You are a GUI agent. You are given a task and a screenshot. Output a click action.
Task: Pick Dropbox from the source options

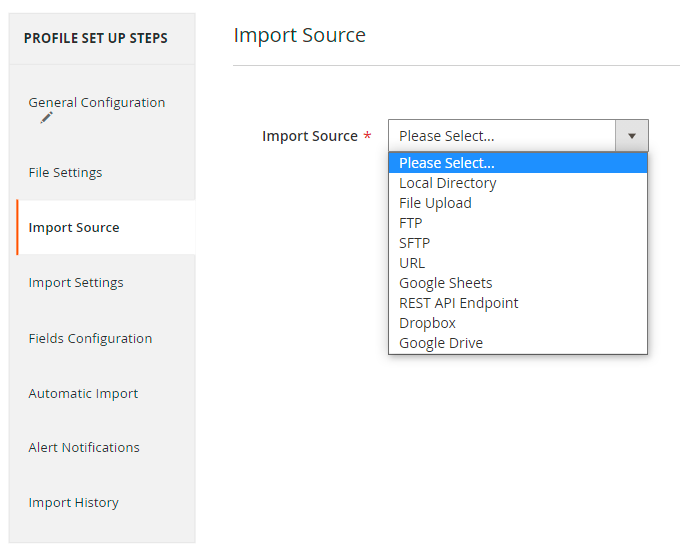[x=427, y=323]
